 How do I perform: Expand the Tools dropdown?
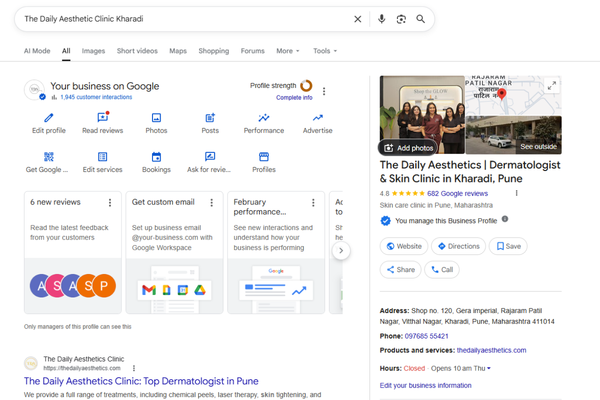325,51
